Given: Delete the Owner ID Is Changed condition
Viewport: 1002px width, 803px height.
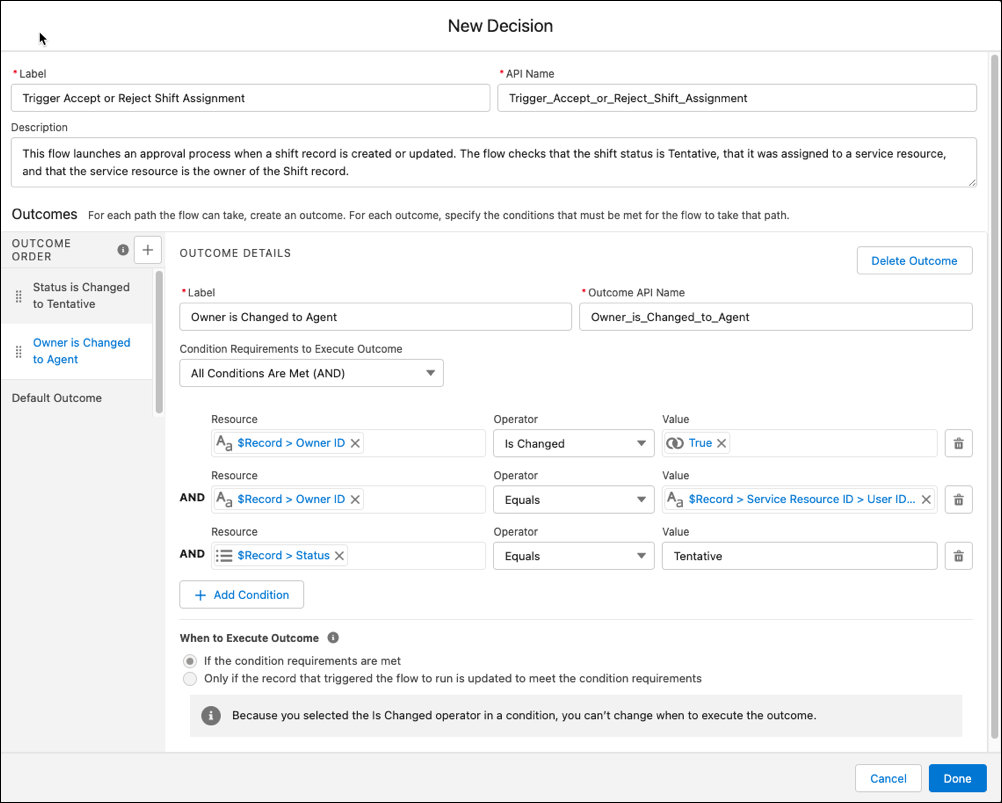Looking at the screenshot, I should click(x=959, y=443).
